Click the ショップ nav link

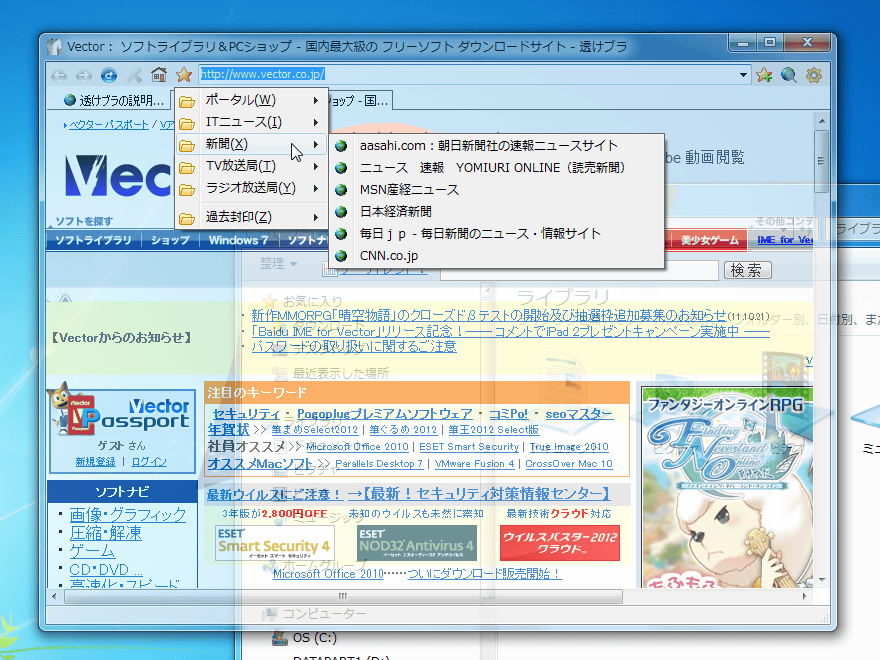(x=170, y=240)
